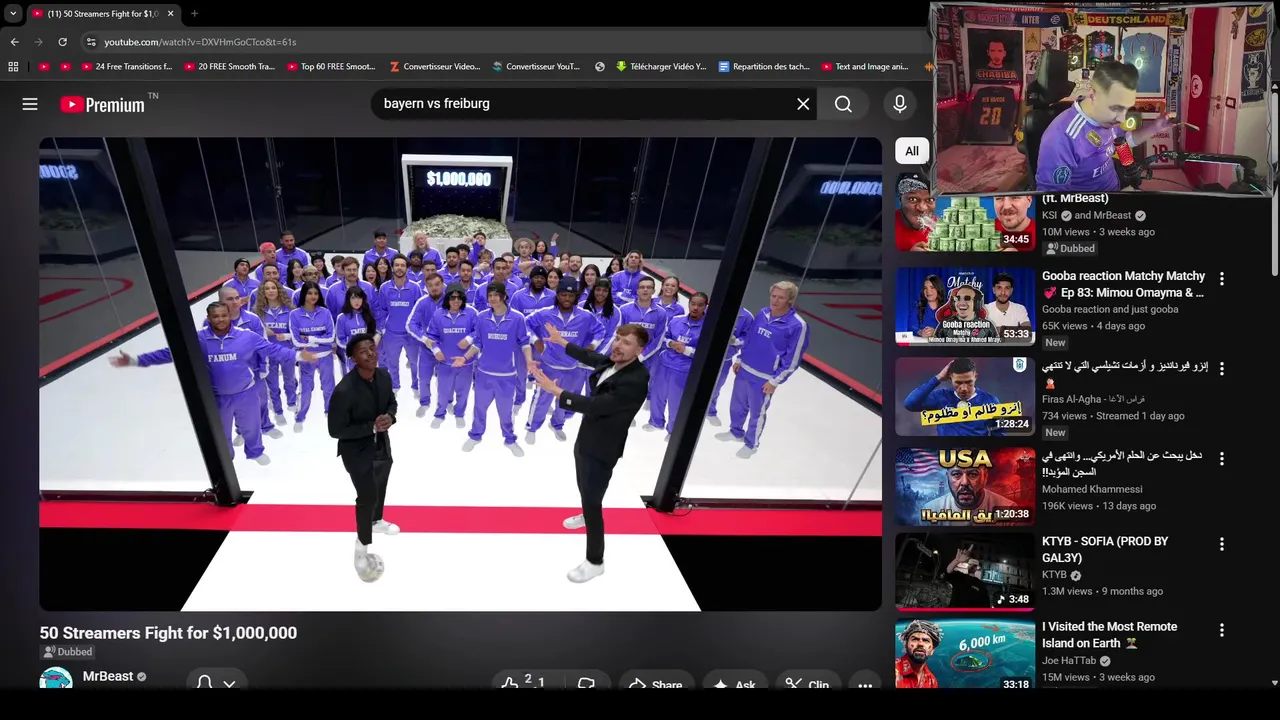Open Gooba reaction Matchy Matchy thumbnail

coord(965,306)
